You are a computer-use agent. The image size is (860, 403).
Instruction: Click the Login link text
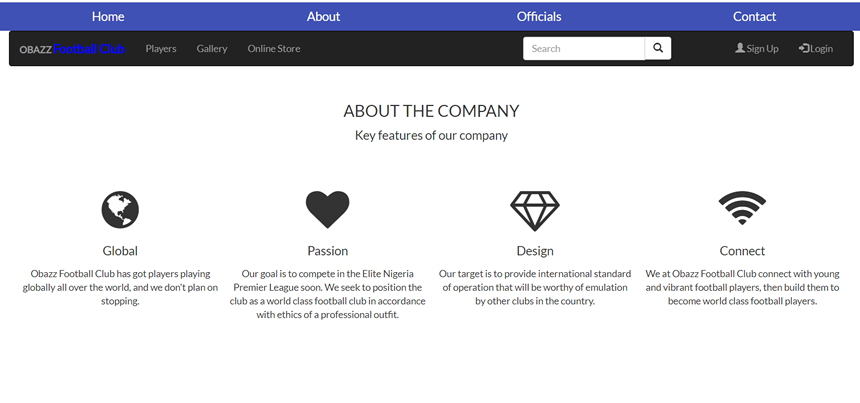coord(822,49)
